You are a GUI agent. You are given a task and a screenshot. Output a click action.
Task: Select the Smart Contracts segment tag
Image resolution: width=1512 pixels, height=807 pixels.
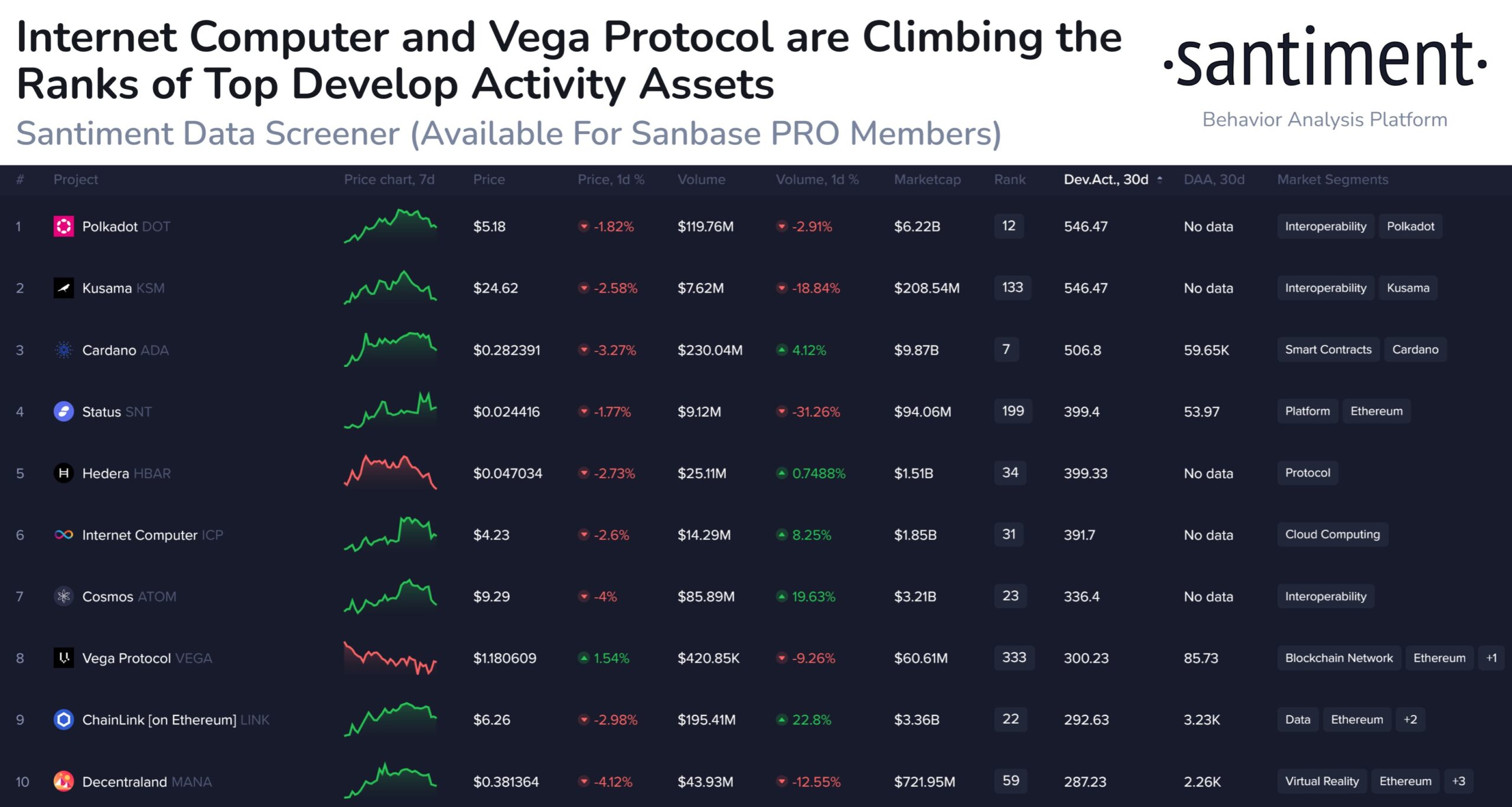click(1328, 350)
